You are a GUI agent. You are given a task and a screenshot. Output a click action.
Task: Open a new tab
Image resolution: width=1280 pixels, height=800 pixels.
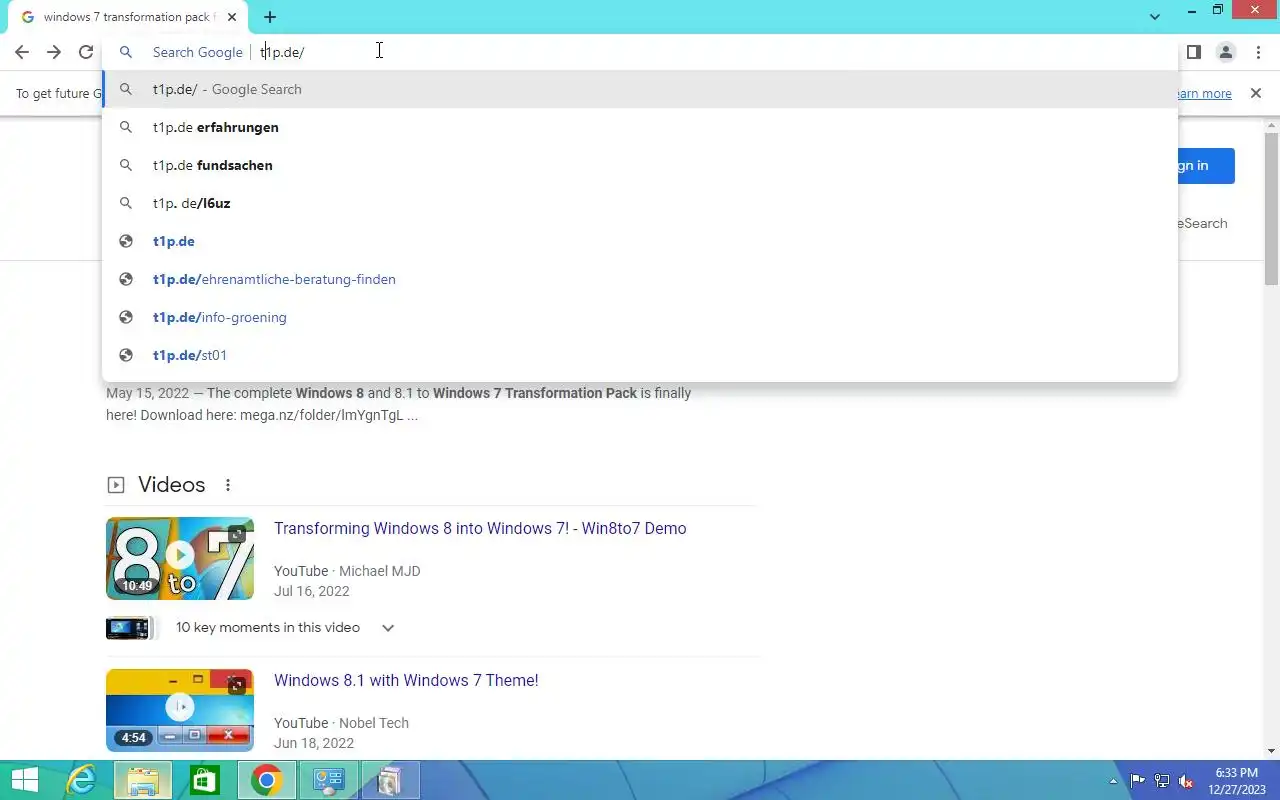click(x=270, y=17)
